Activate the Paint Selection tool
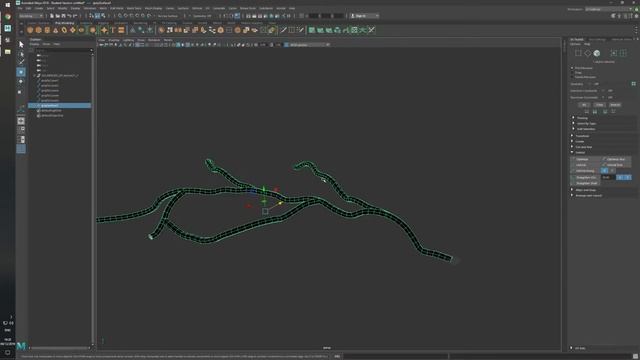The height and width of the screenshot is (360, 640). [21, 62]
